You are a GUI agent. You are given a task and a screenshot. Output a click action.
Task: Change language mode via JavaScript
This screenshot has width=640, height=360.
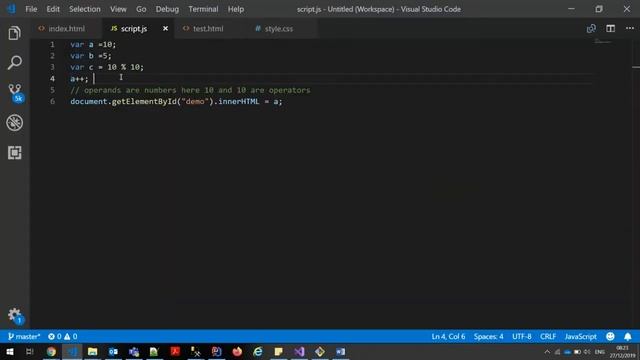[580, 336]
